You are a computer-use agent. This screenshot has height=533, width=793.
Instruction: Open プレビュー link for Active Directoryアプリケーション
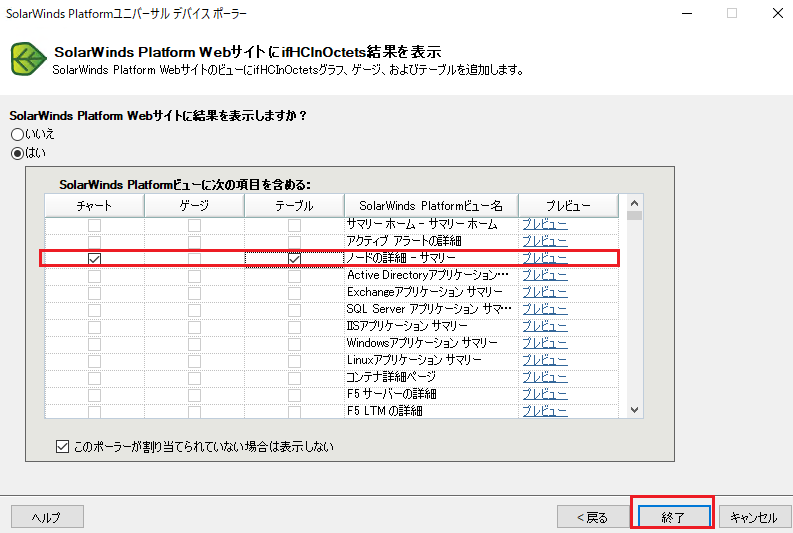pos(545,275)
